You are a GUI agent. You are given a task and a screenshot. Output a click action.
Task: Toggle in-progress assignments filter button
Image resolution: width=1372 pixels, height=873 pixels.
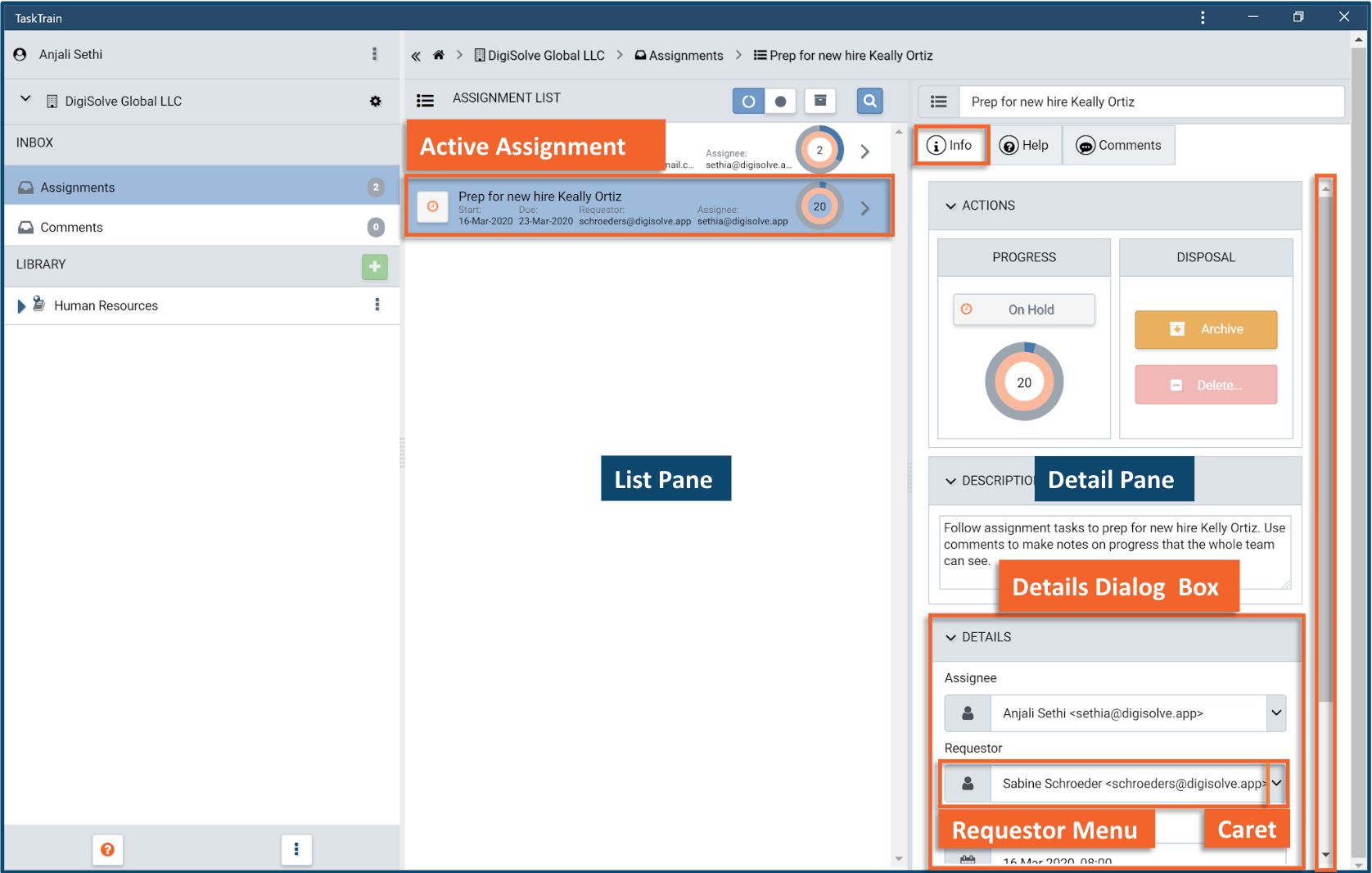(x=748, y=102)
